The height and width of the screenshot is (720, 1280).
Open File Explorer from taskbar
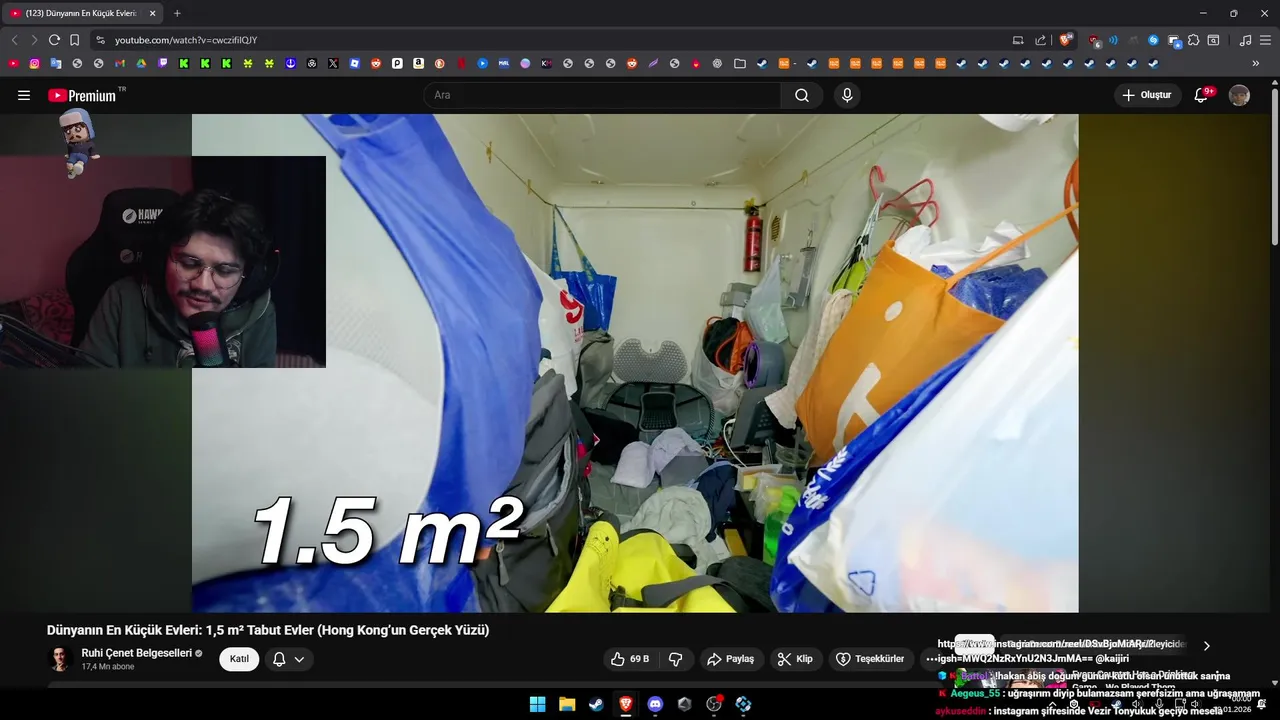(x=567, y=704)
